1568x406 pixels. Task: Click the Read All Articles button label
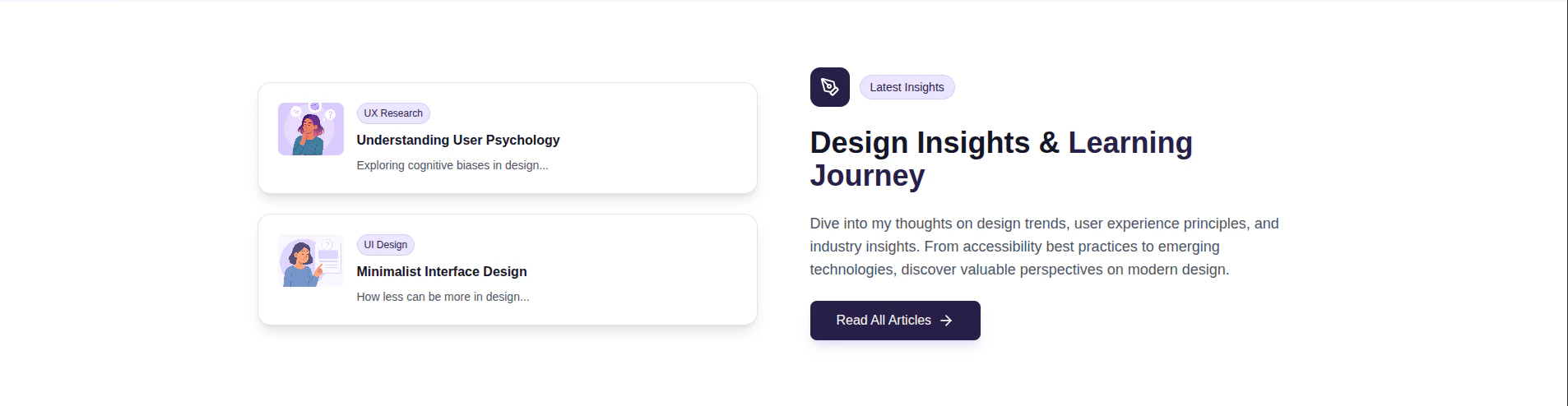tap(884, 321)
